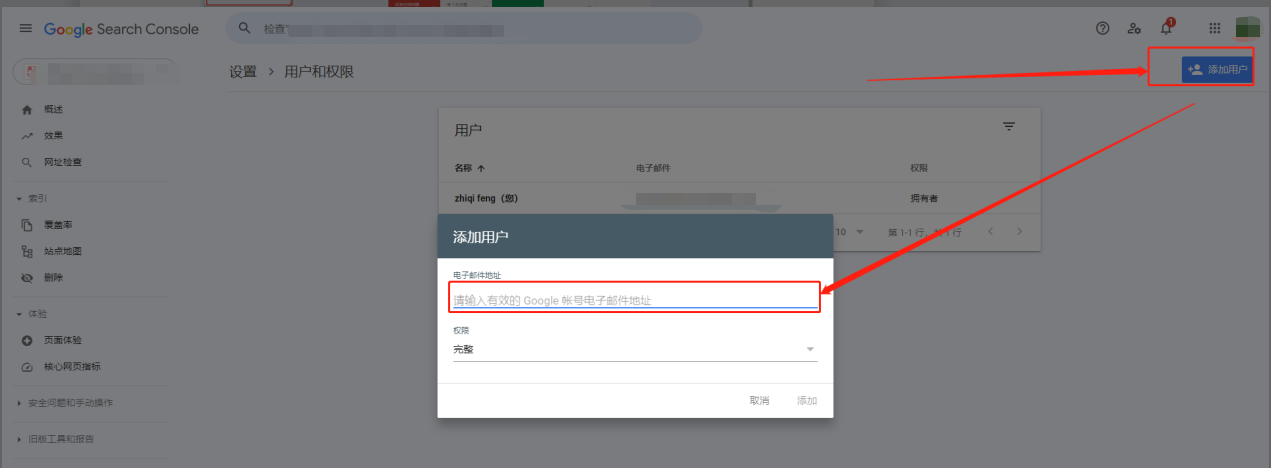Click the 添加用户 button at top right
The width and height of the screenshot is (1271, 468).
[x=1216, y=69]
